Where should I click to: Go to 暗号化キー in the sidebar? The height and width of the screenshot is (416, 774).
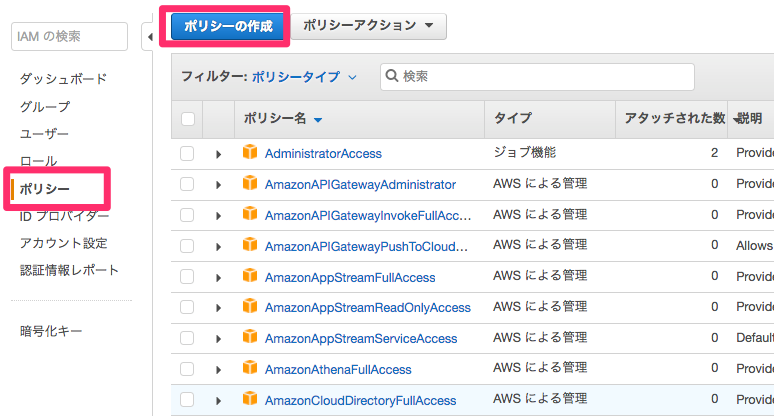coord(51,331)
